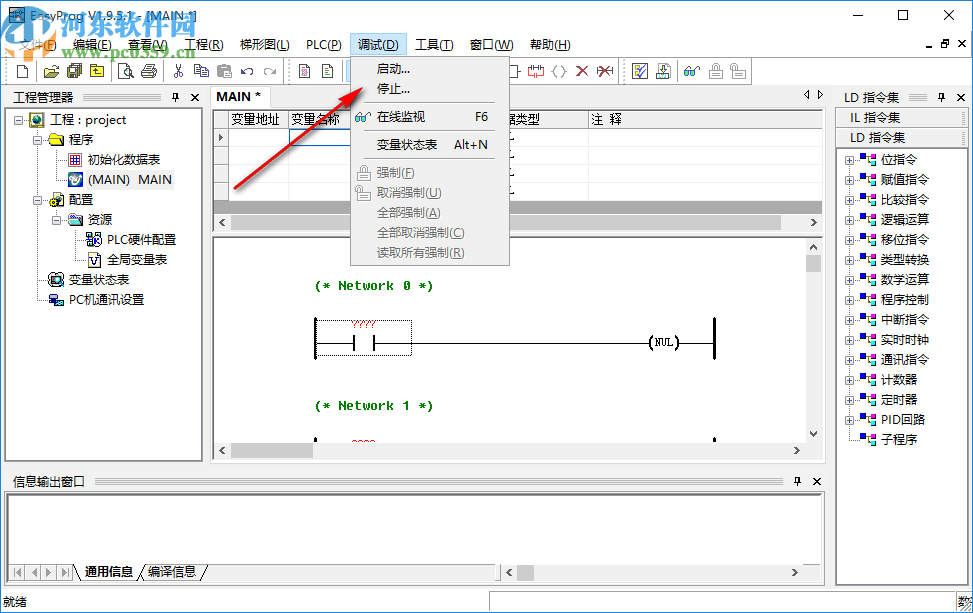Choose 在线监视 F6 menu entry
973x613 pixels.
pyautogui.click(x=429, y=117)
